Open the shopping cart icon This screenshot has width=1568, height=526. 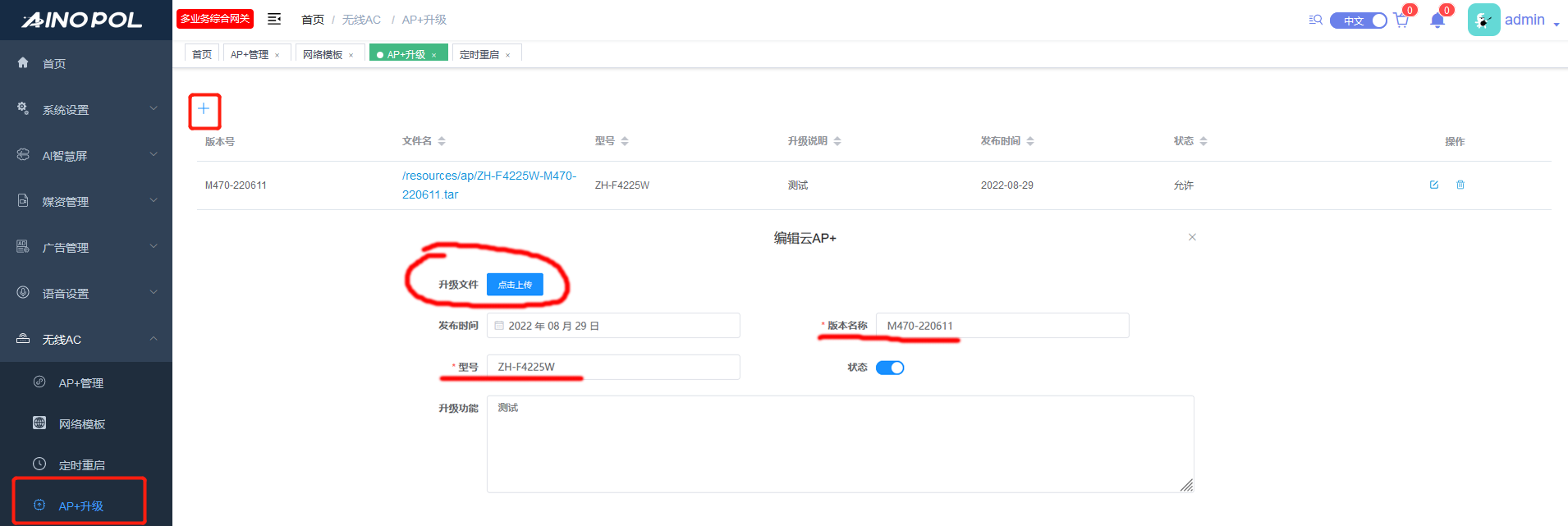[x=1401, y=21]
